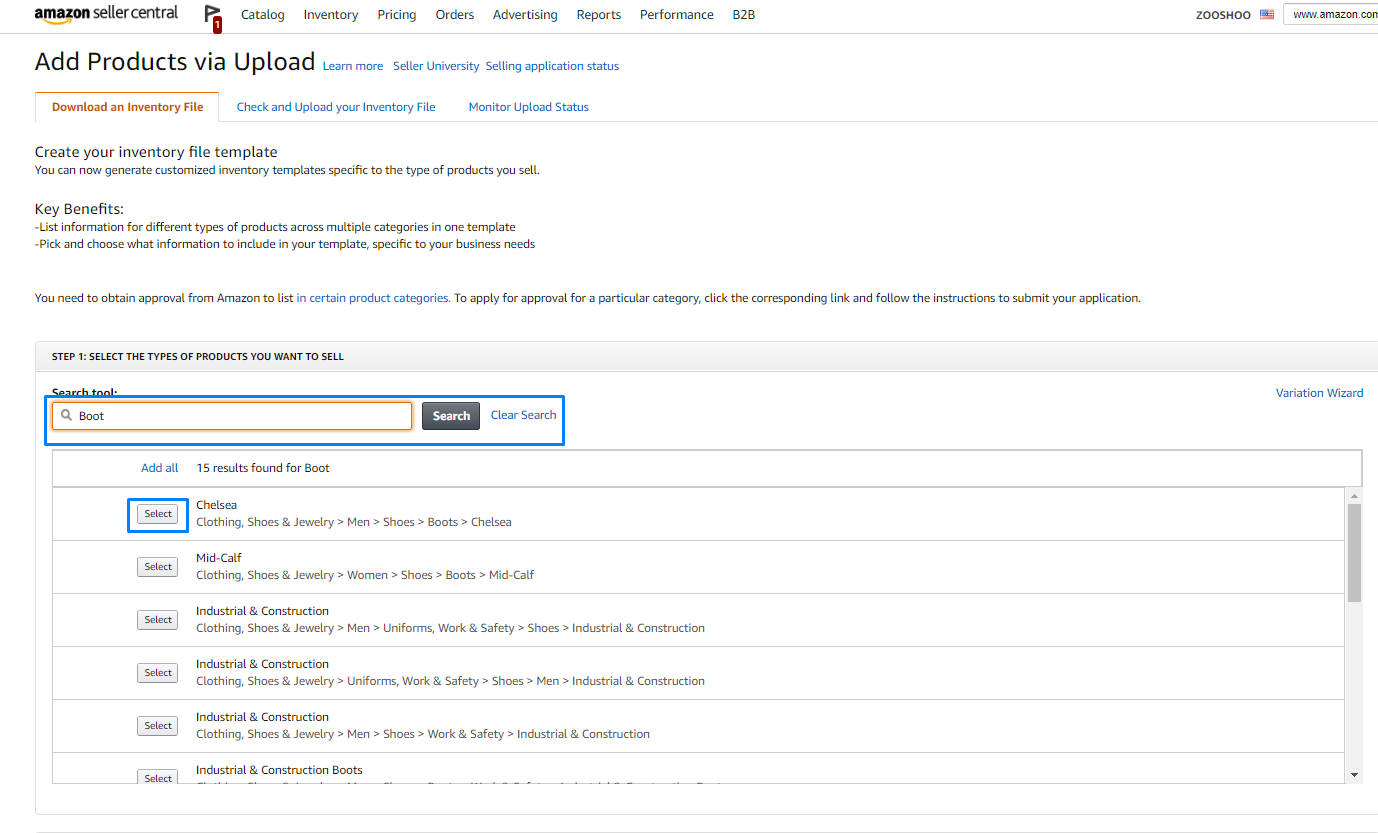
Task: Open the Catalog menu
Action: coord(262,14)
